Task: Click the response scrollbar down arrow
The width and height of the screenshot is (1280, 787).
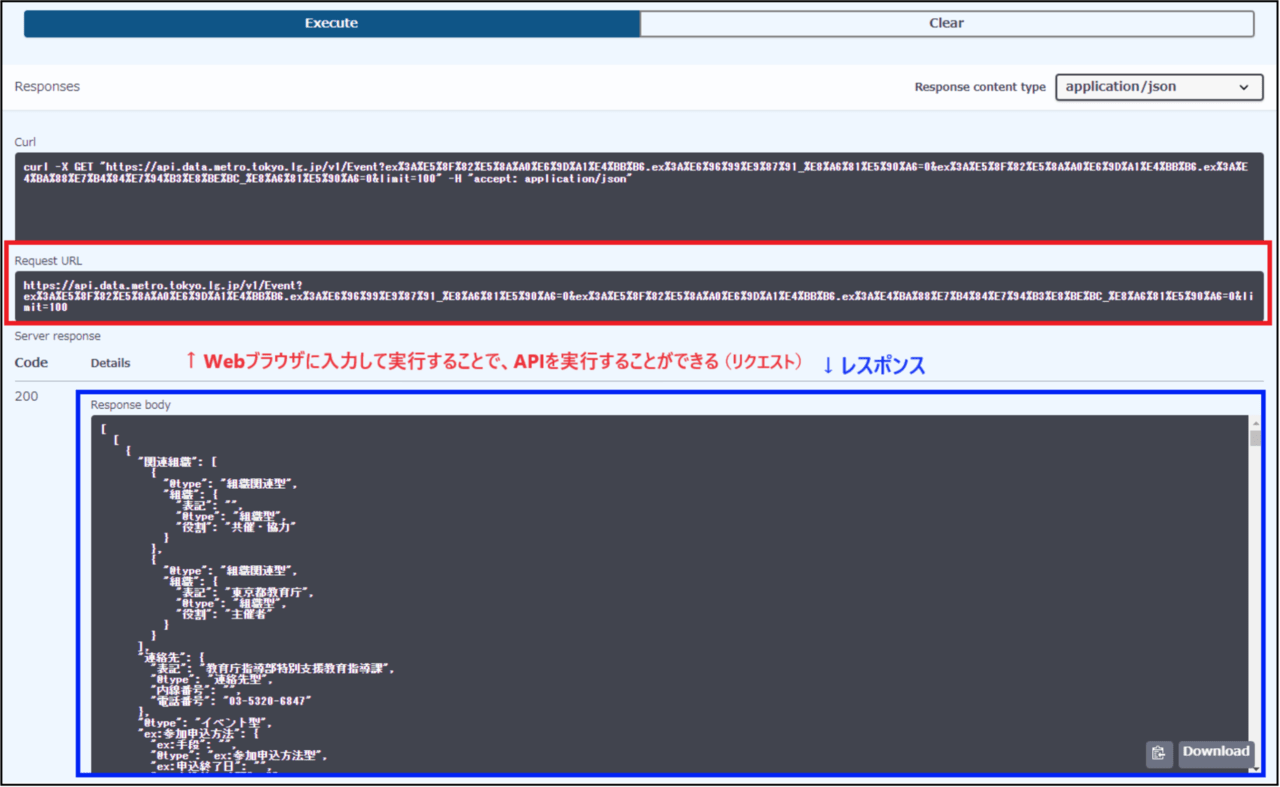Action: (x=1255, y=768)
